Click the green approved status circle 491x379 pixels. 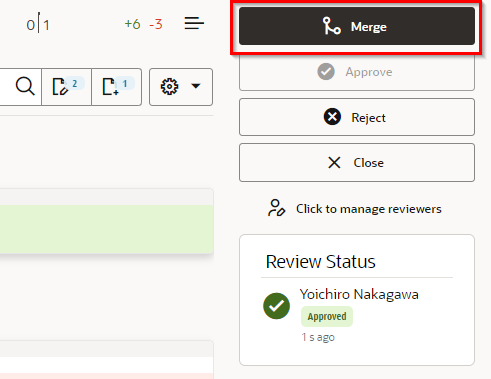coord(276,306)
